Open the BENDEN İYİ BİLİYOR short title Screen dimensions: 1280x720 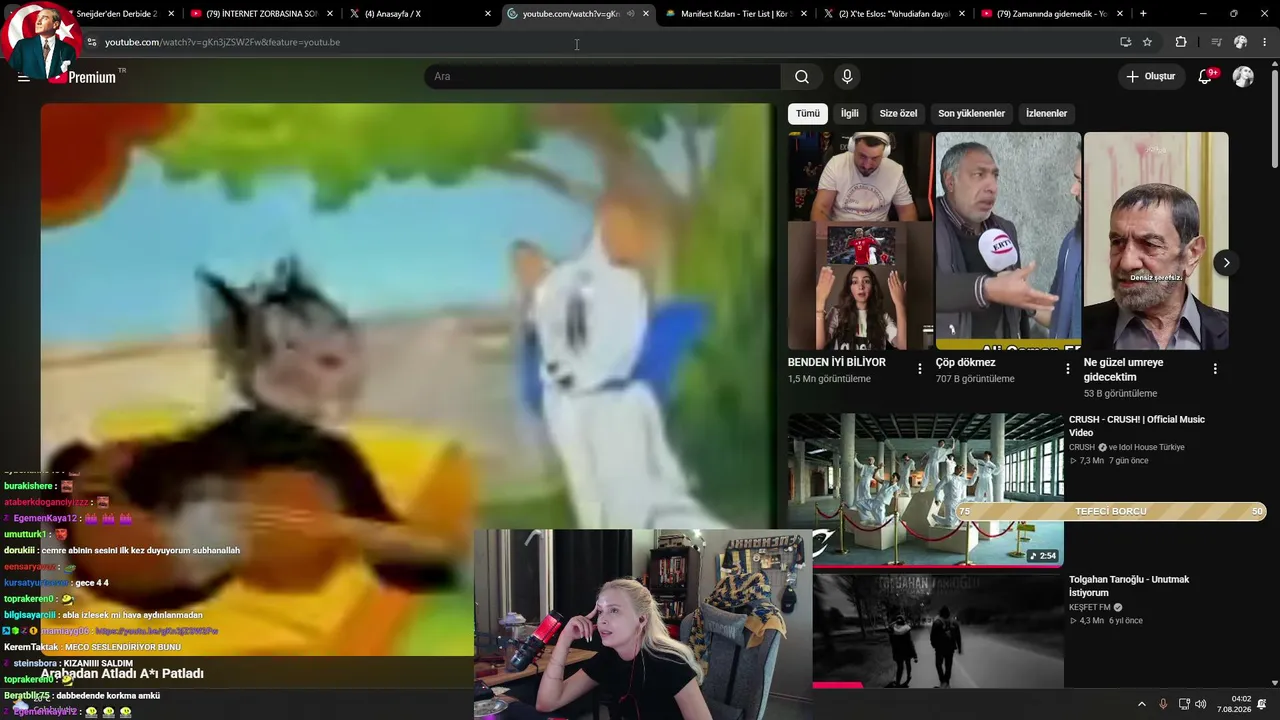[837, 362]
